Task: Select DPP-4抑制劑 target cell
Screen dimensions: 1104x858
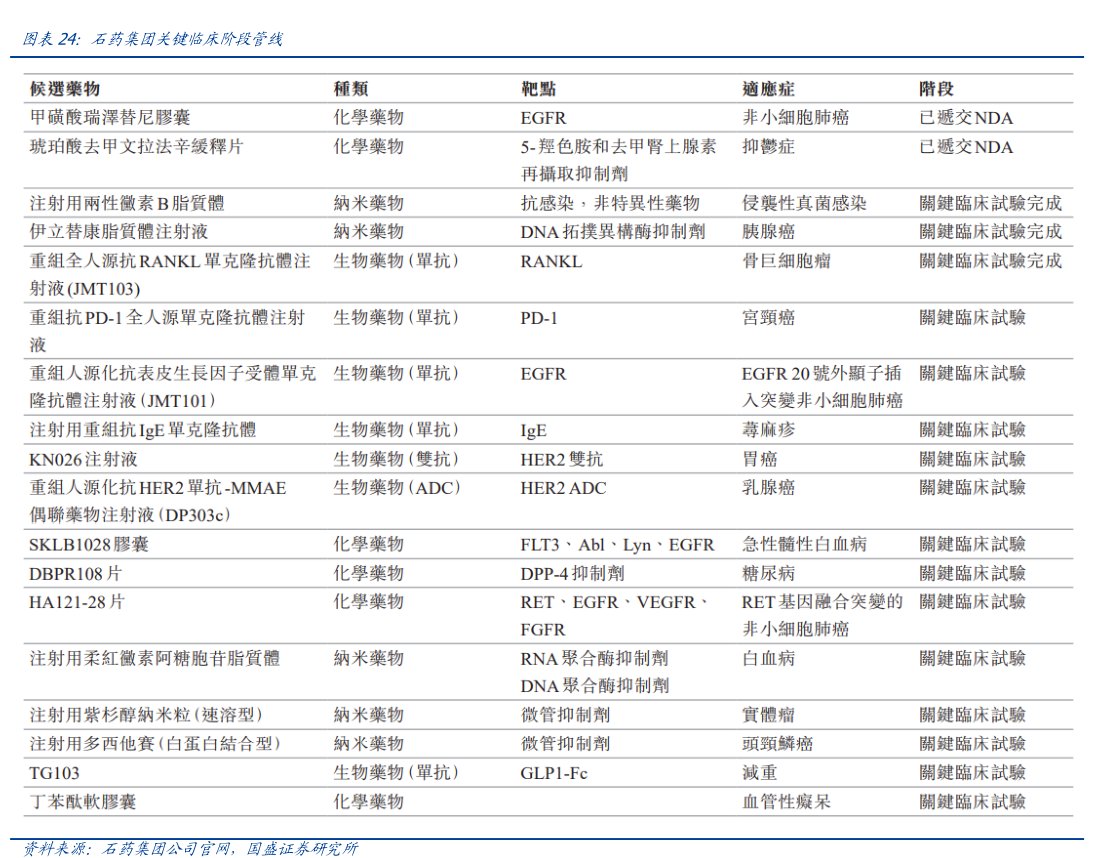Action: point(572,574)
